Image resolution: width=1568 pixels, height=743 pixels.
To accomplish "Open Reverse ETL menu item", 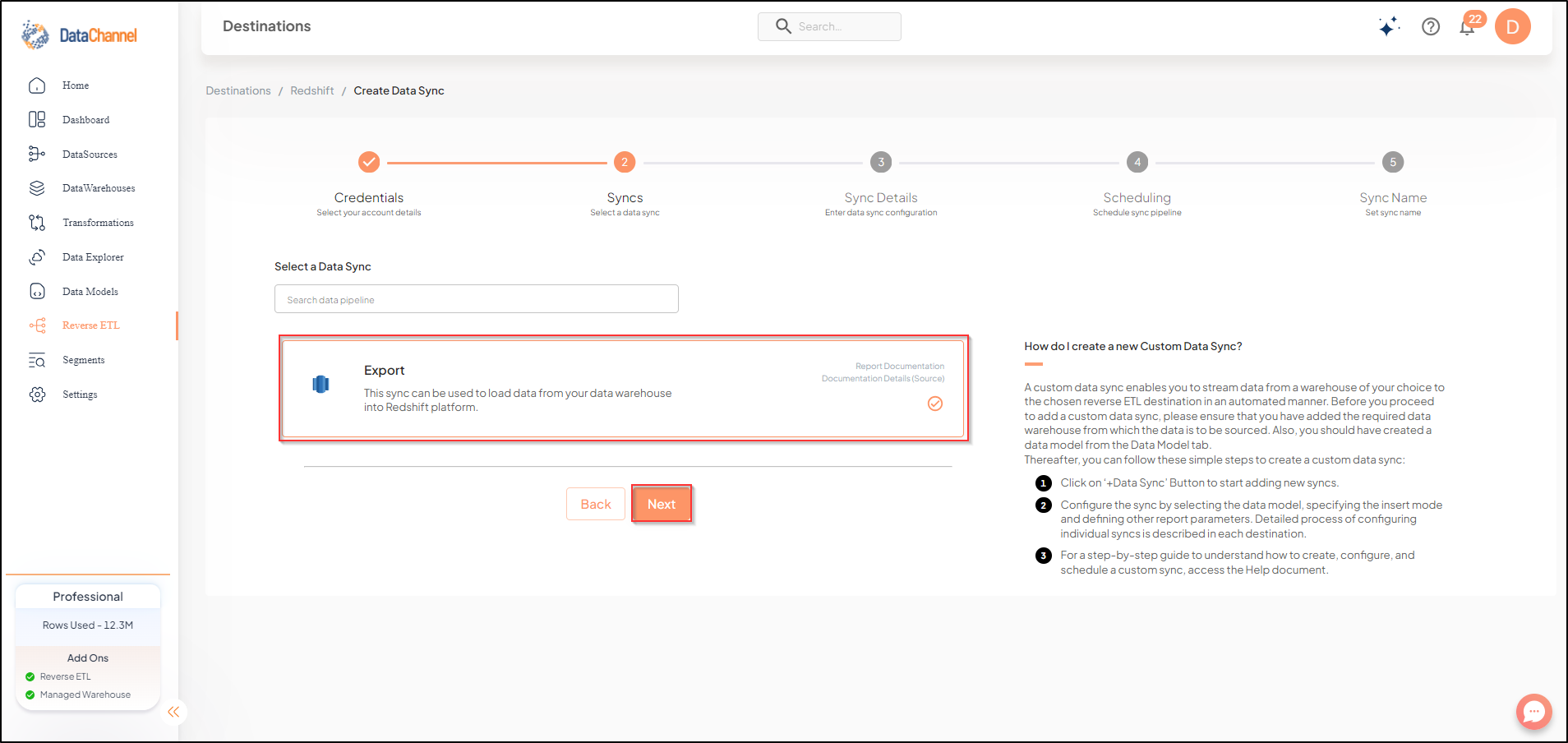I will [90, 325].
